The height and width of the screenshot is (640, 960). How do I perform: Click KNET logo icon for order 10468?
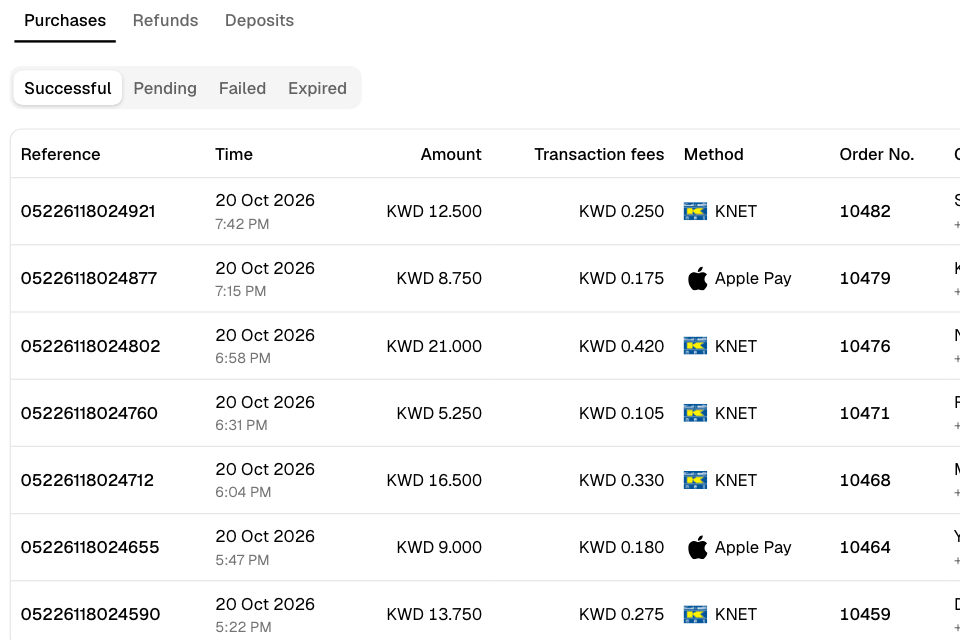tap(695, 480)
